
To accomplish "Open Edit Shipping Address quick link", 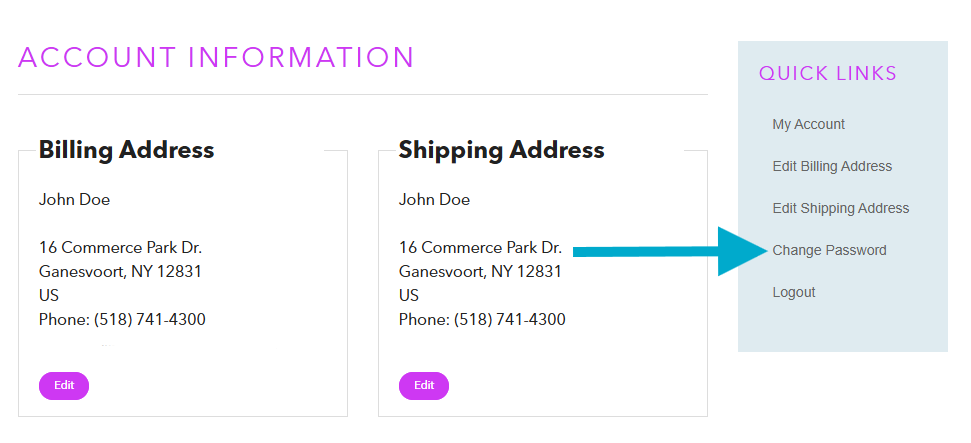I will 840,208.
